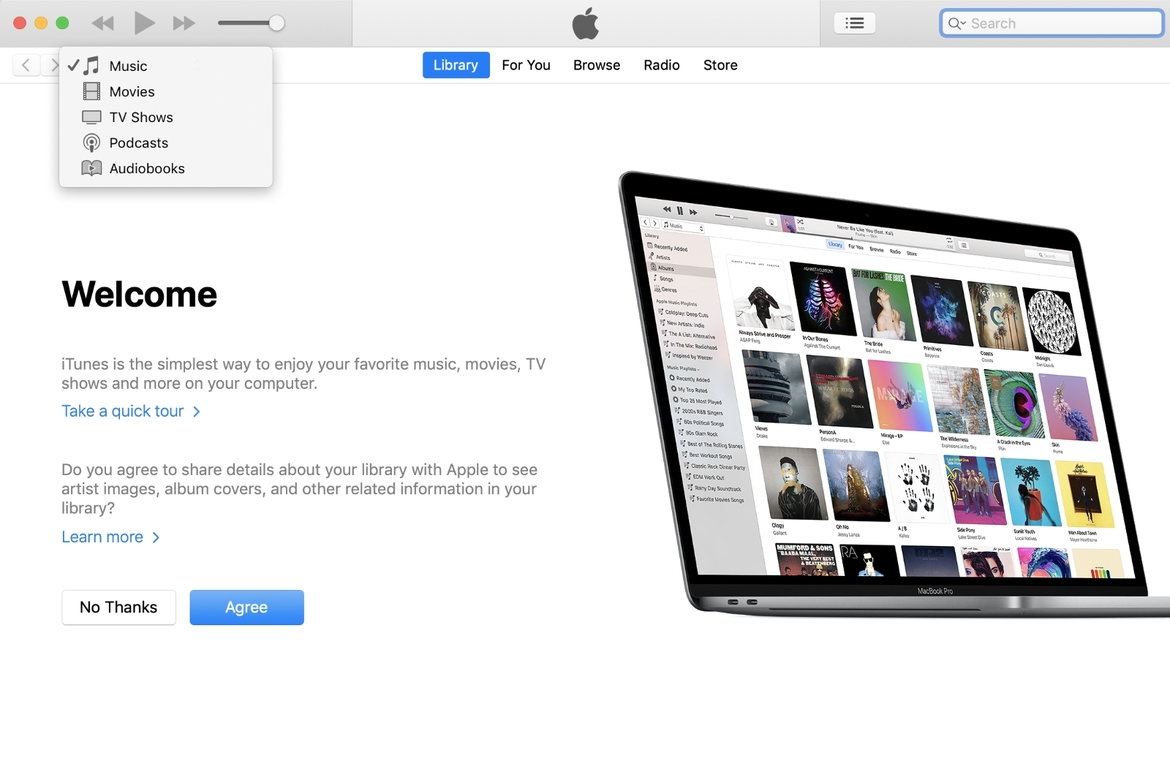Click the yellow minimize window button
Viewport: 1170px width, 769px height.
point(41,23)
